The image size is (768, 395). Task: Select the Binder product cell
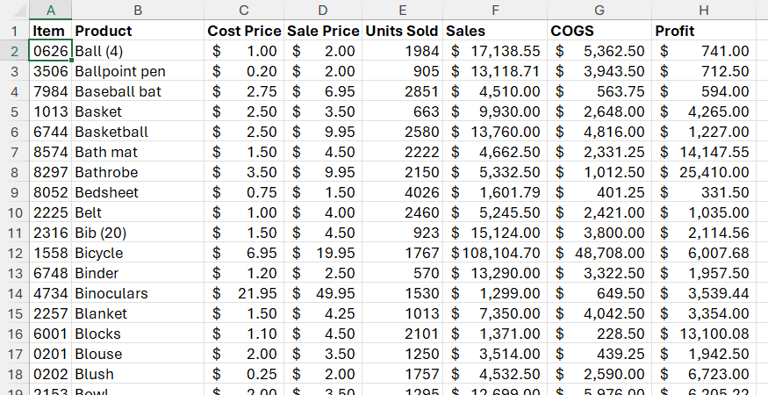point(138,273)
